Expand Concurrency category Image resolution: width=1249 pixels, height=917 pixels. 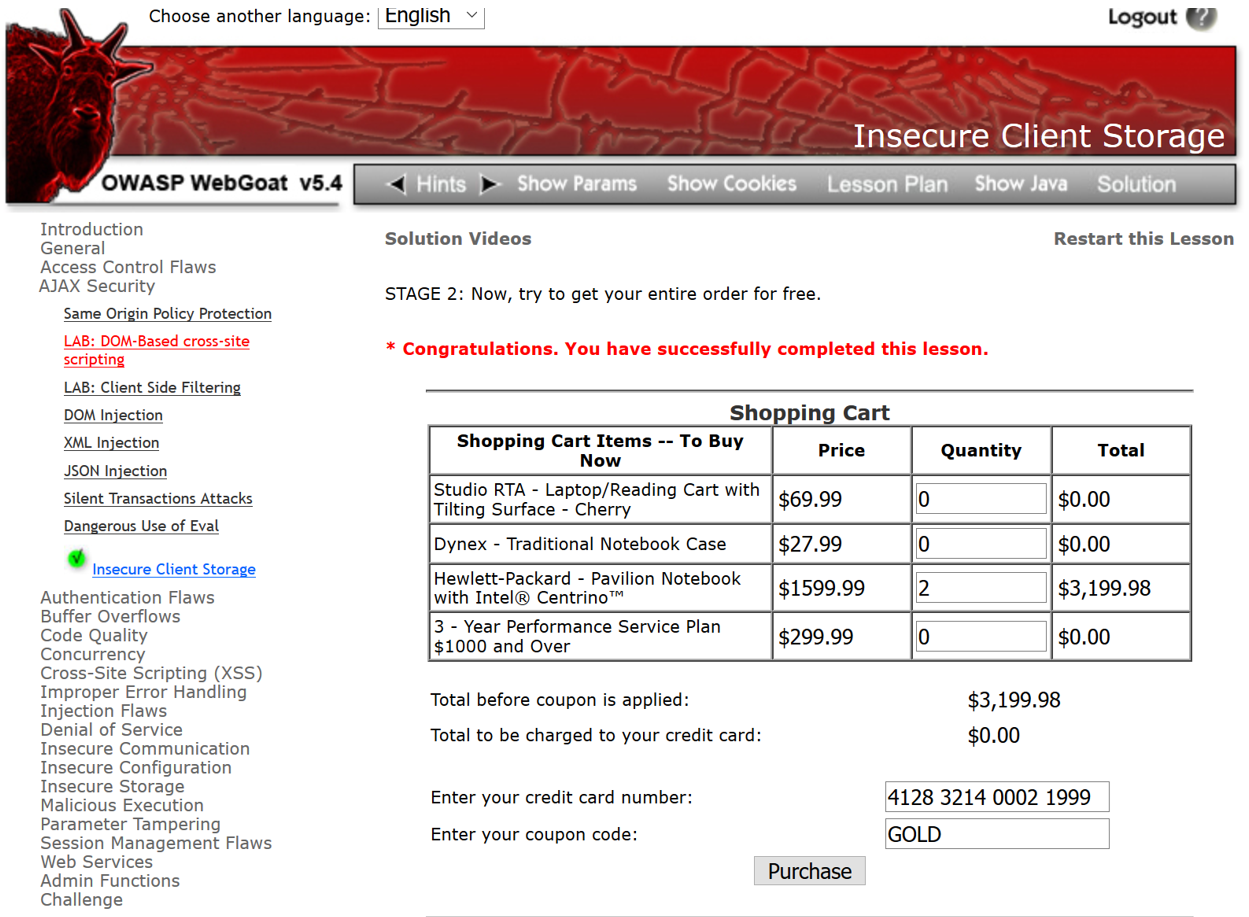[92, 655]
